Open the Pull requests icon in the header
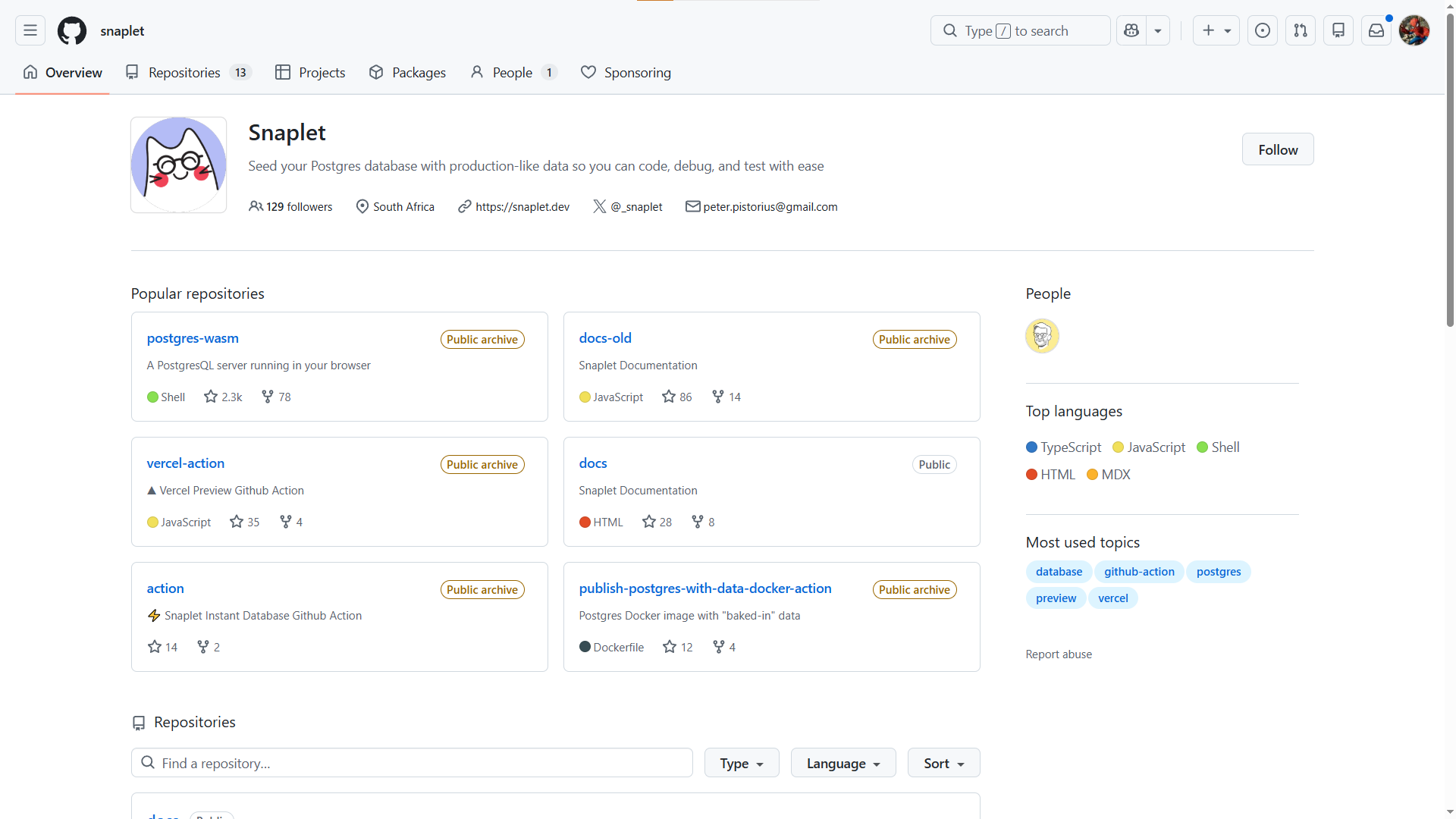This screenshot has height=819, width=1456. pos(1301,30)
